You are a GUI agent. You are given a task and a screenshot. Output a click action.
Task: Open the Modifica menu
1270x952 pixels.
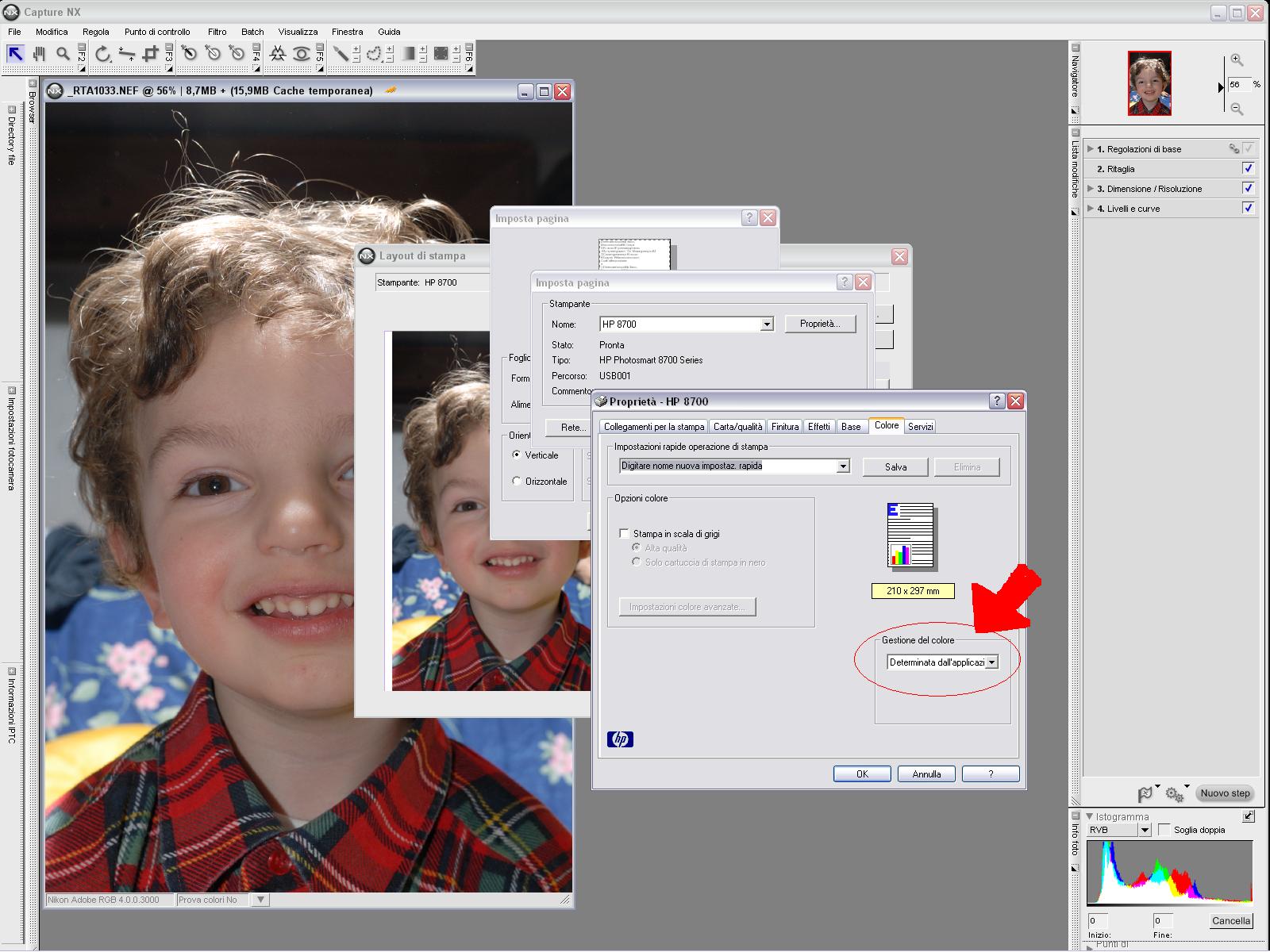[x=52, y=32]
